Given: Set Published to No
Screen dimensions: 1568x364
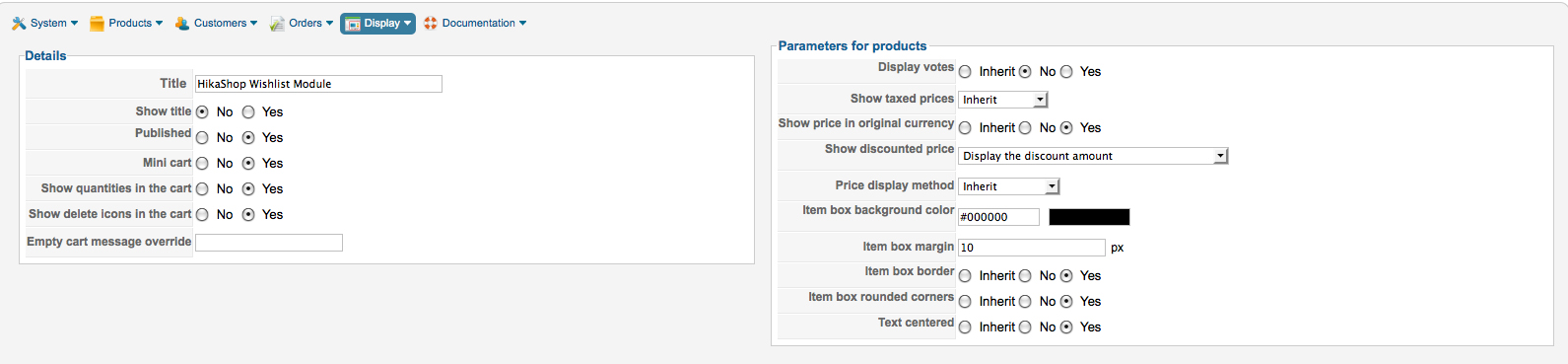Looking at the screenshot, I should pyautogui.click(x=202, y=138).
